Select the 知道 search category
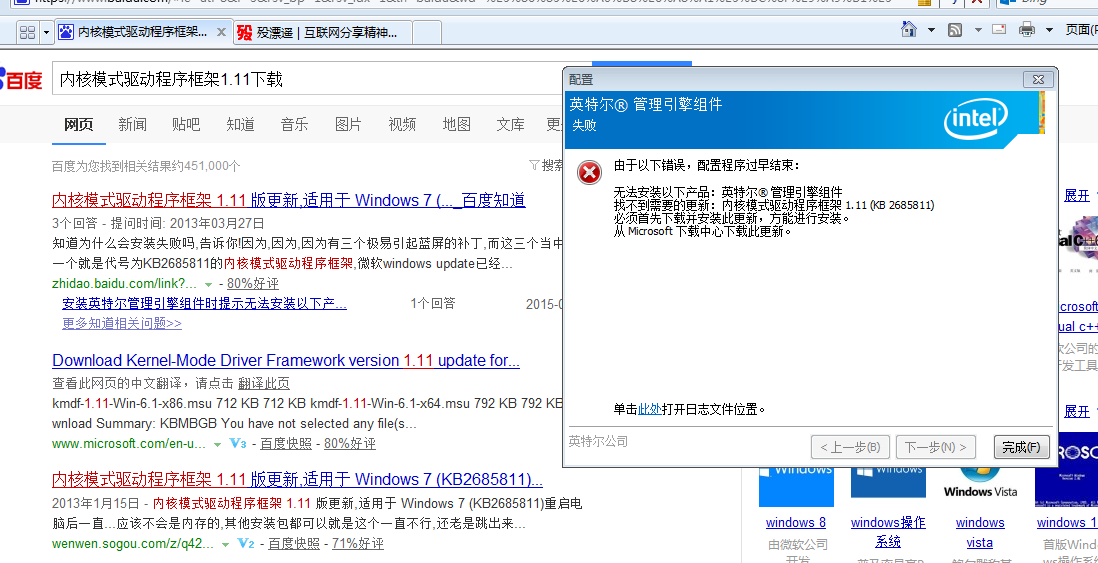The width and height of the screenshot is (1098, 563). point(240,125)
